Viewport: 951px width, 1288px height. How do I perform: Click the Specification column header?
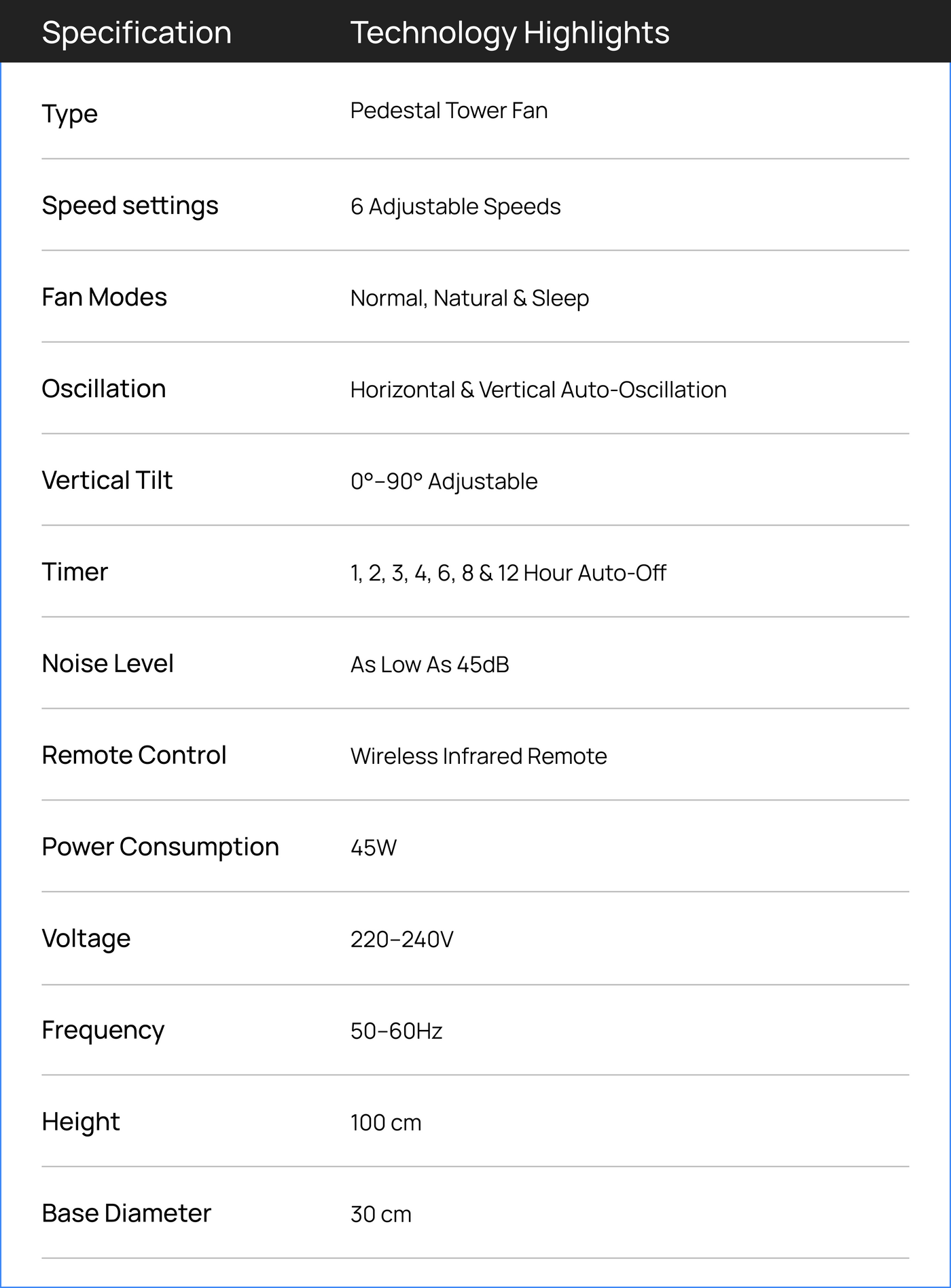coord(137,33)
